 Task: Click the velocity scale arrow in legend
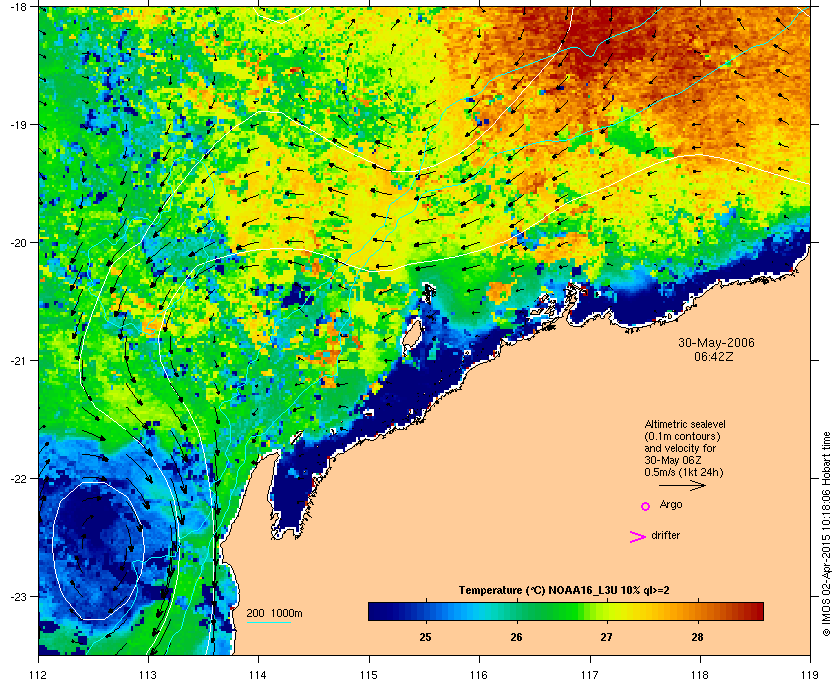(682, 486)
